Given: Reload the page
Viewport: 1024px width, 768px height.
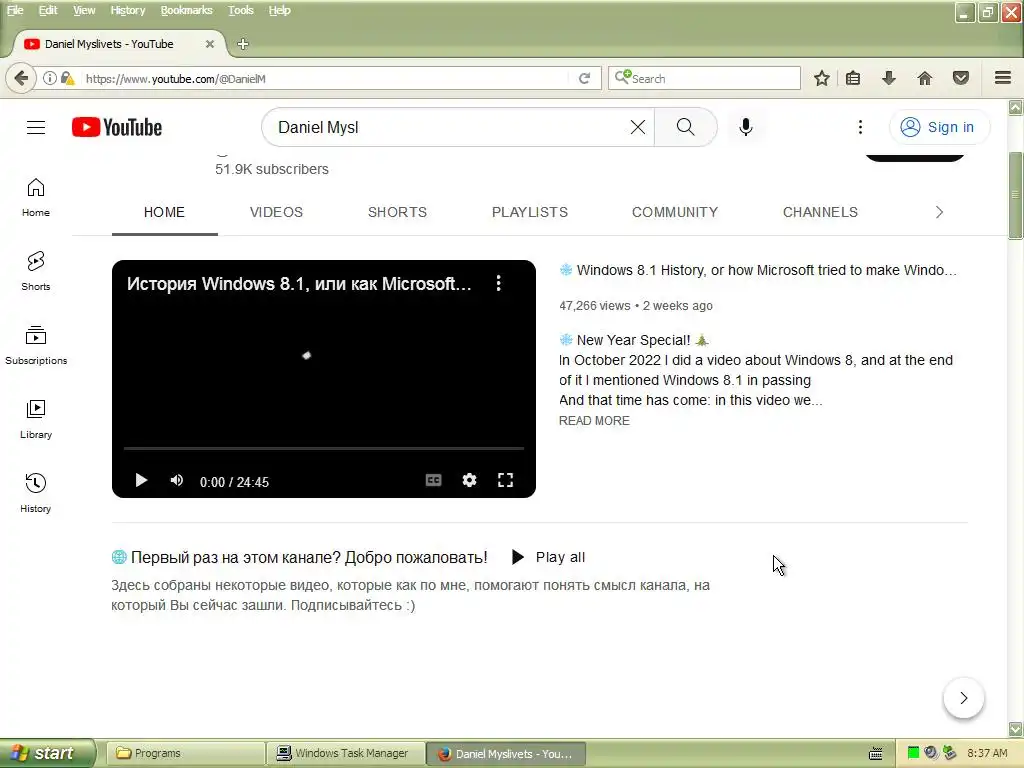Looking at the screenshot, I should pos(584,78).
